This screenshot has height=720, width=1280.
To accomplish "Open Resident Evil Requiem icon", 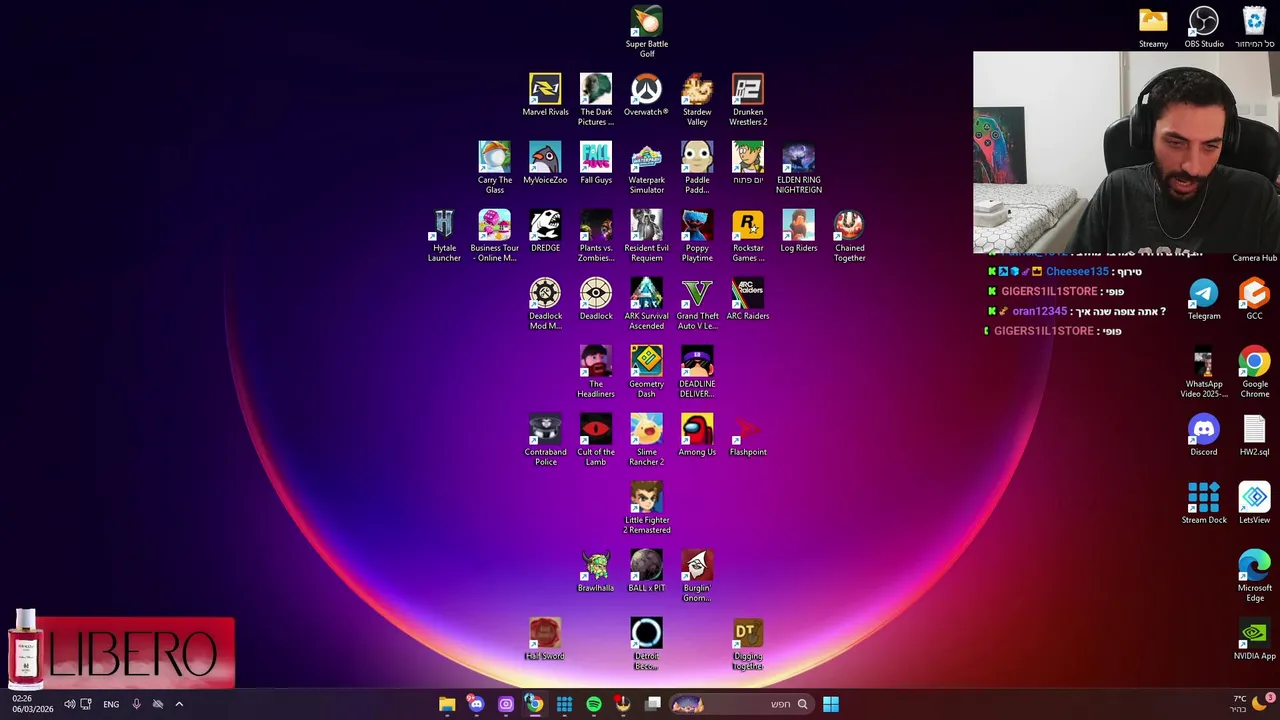I will click(646, 235).
